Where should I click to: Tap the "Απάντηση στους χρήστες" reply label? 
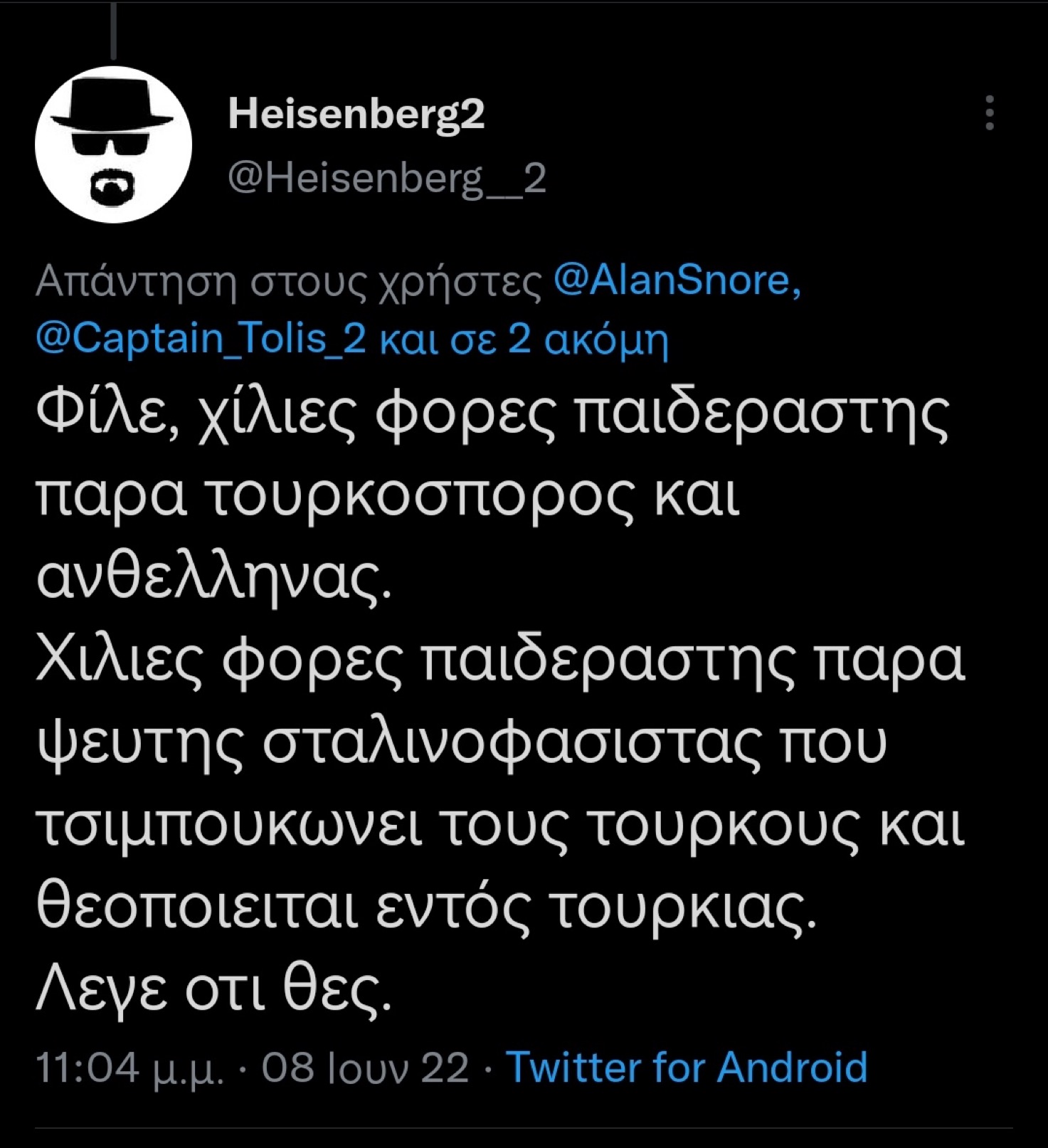click(289, 281)
